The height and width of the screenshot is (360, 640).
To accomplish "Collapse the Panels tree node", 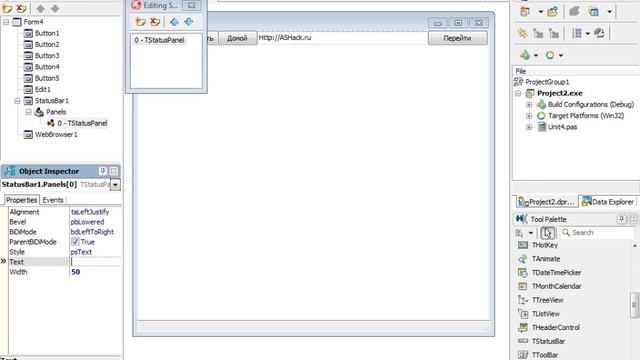I will (29, 112).
